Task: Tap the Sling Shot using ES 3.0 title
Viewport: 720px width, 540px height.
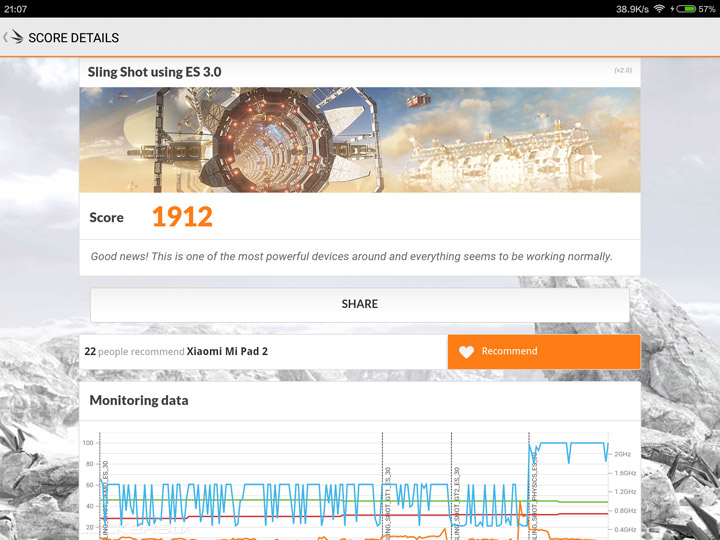Action: click(154, 72)
